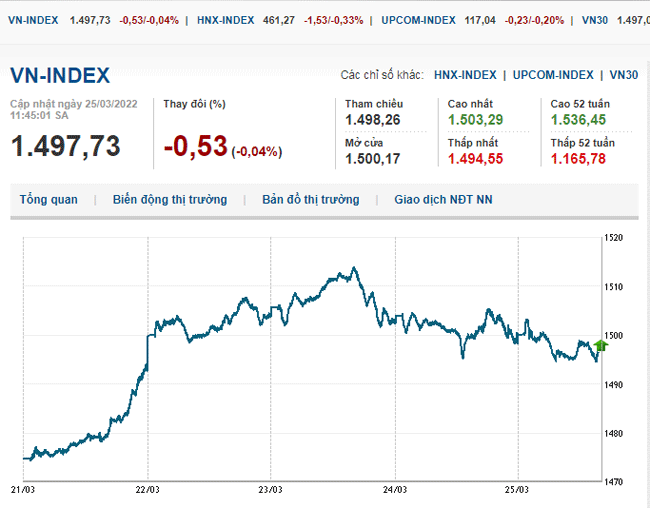Click the Thấp nhất value 1.494,55

tap(476, 159)
